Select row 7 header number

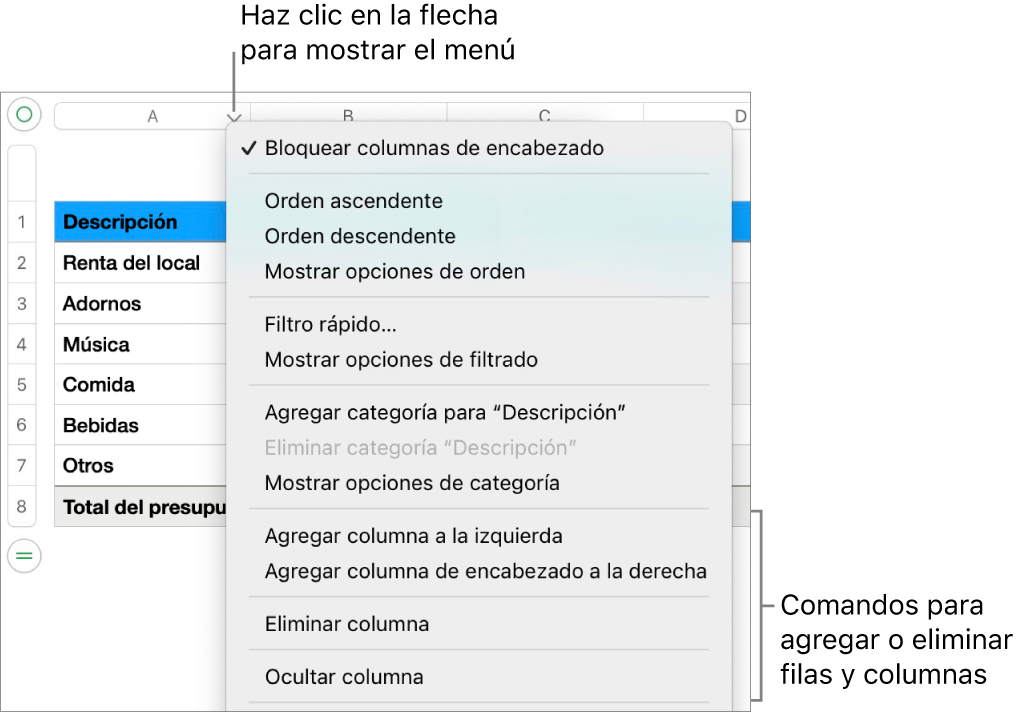[x=22, y=465]
